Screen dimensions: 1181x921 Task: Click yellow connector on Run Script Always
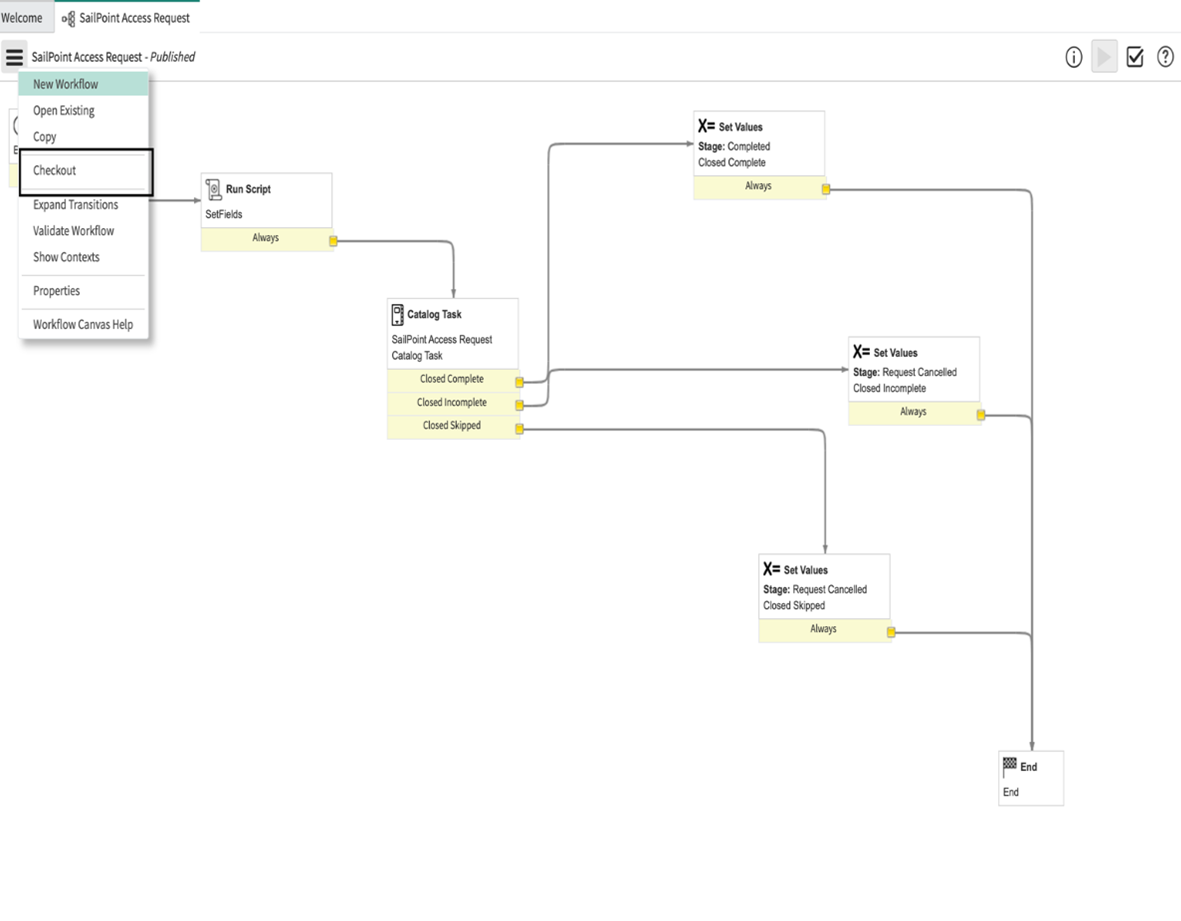pyautogui.click(x=333, y=241)
